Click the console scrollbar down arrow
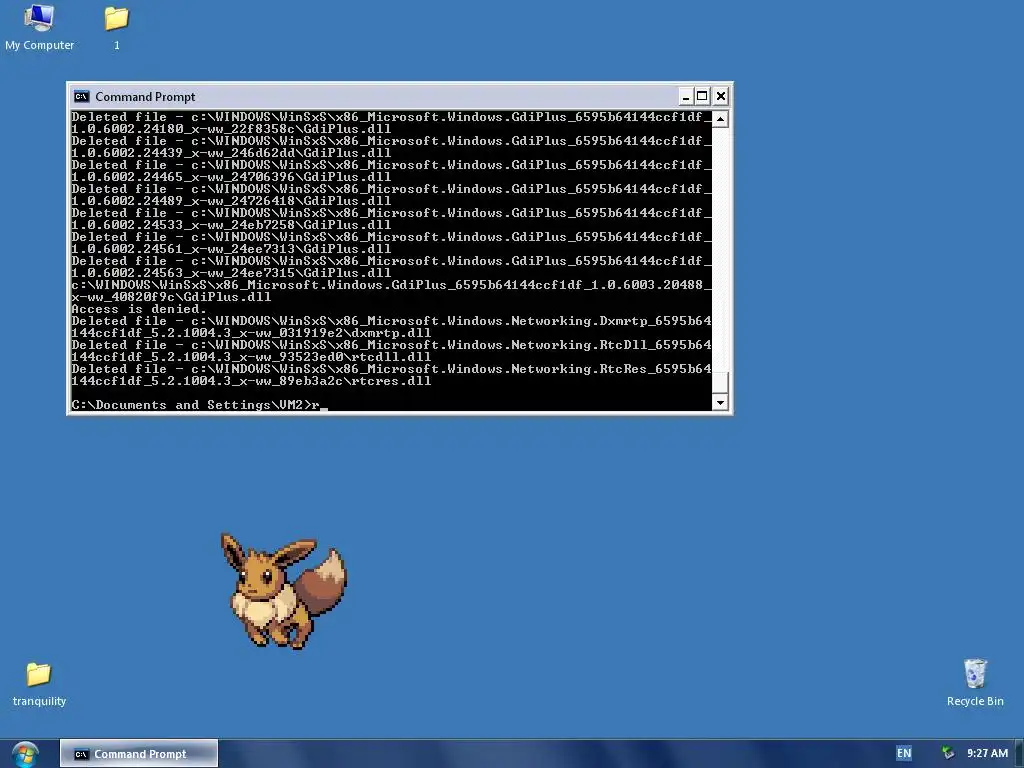 point(720,402)
